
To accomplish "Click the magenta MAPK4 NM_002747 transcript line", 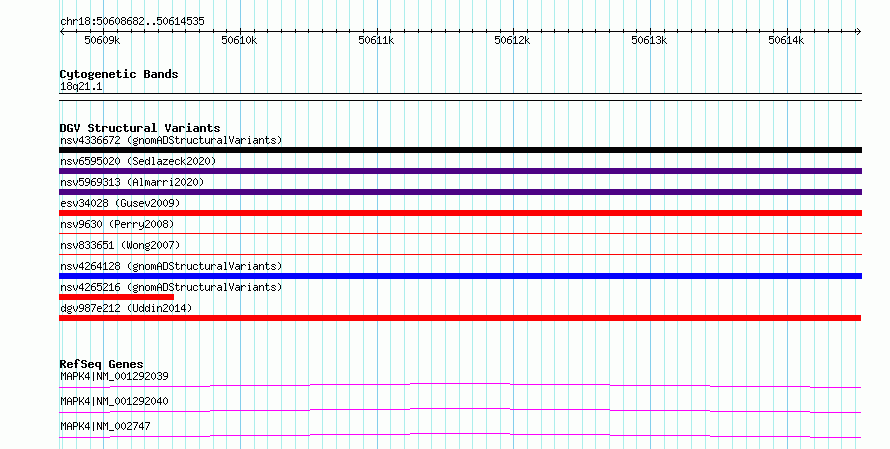I will [460, 435].
